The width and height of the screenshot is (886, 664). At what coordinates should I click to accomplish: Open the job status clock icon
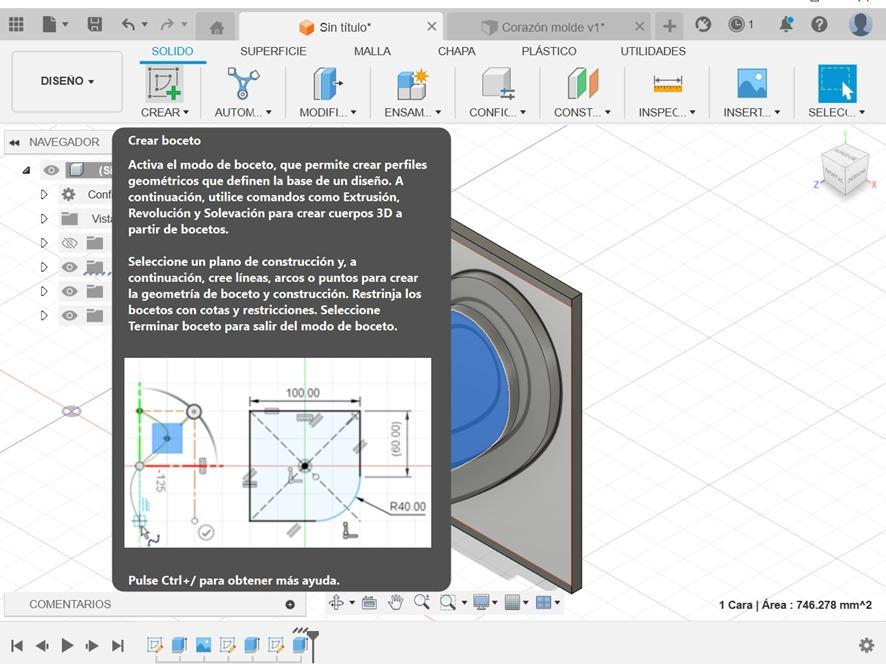click(x=736, y=24)
